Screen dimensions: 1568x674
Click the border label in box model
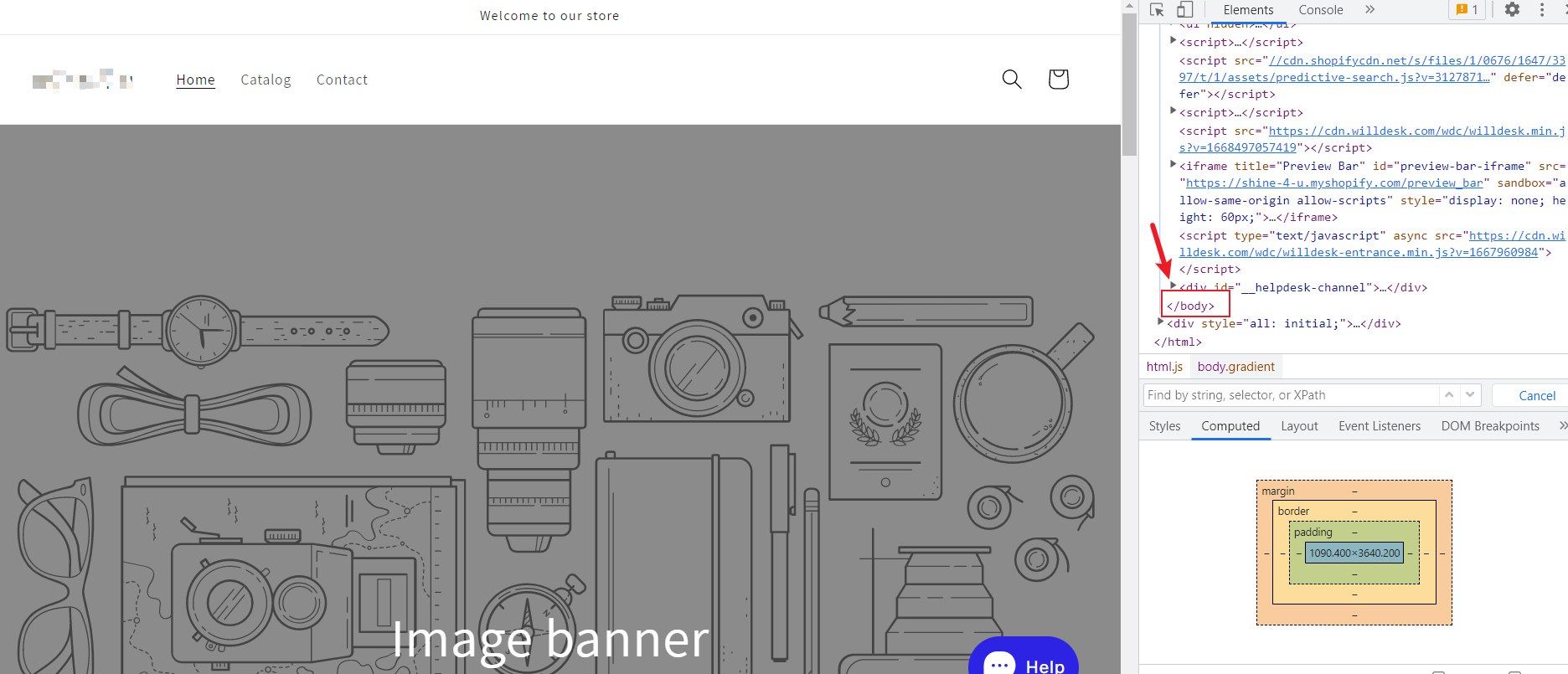click(x=1293, y=512)
